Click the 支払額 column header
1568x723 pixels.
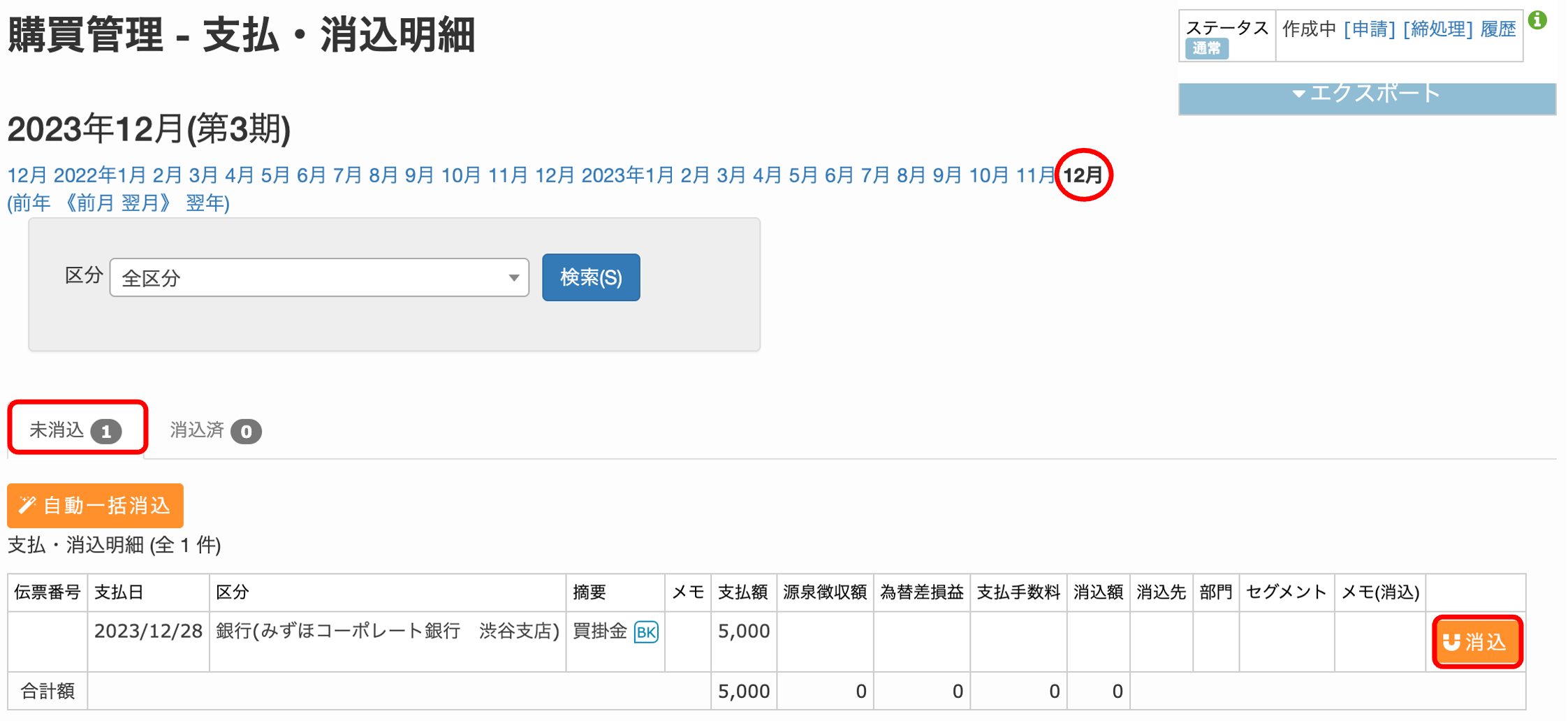click(x=743, y=592)
